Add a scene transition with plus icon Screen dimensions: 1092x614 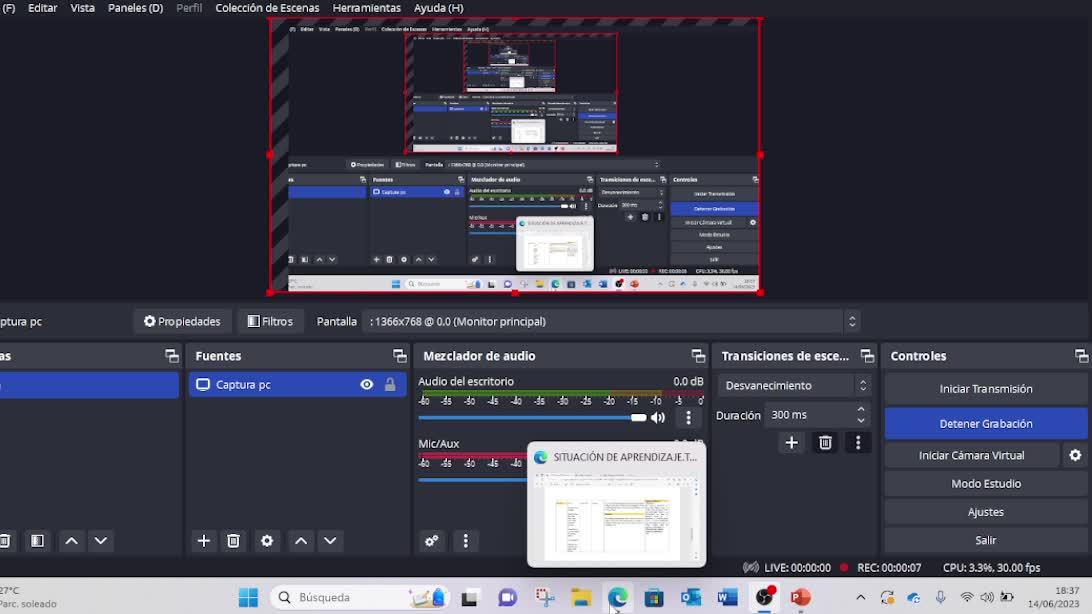[791, 442]
